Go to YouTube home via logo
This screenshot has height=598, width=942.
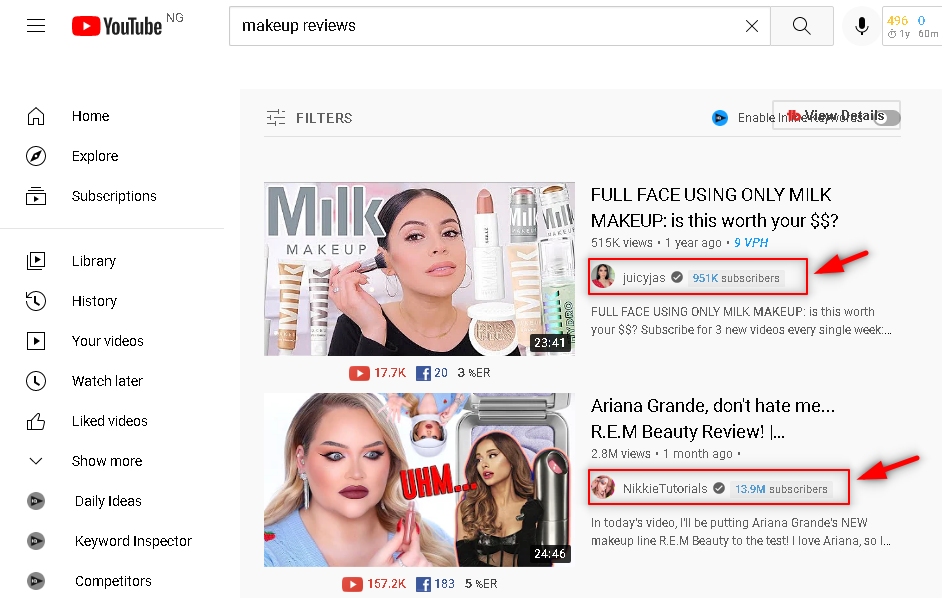(117, 26)
